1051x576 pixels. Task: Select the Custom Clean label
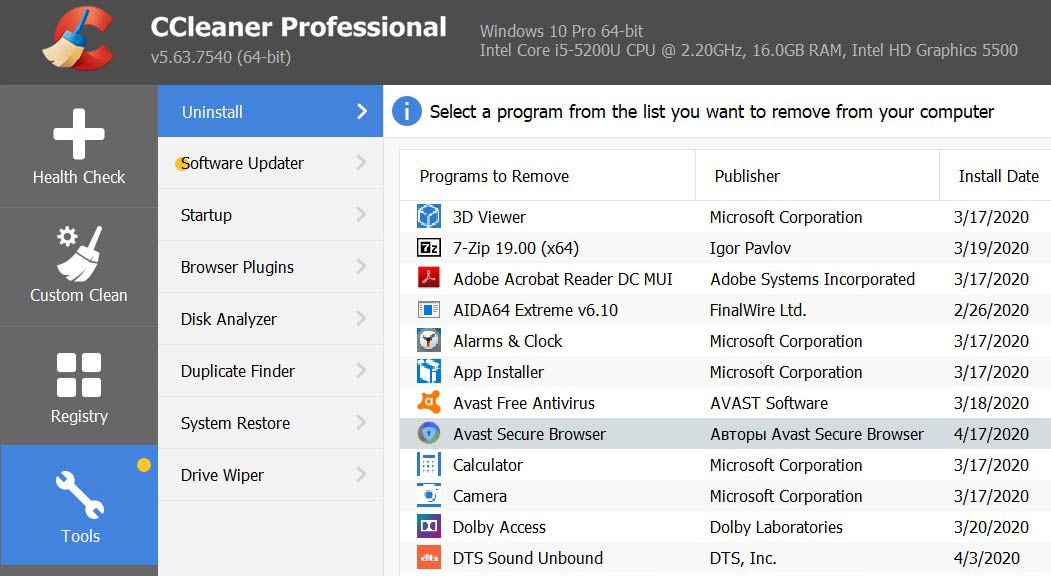pos(79,295)
